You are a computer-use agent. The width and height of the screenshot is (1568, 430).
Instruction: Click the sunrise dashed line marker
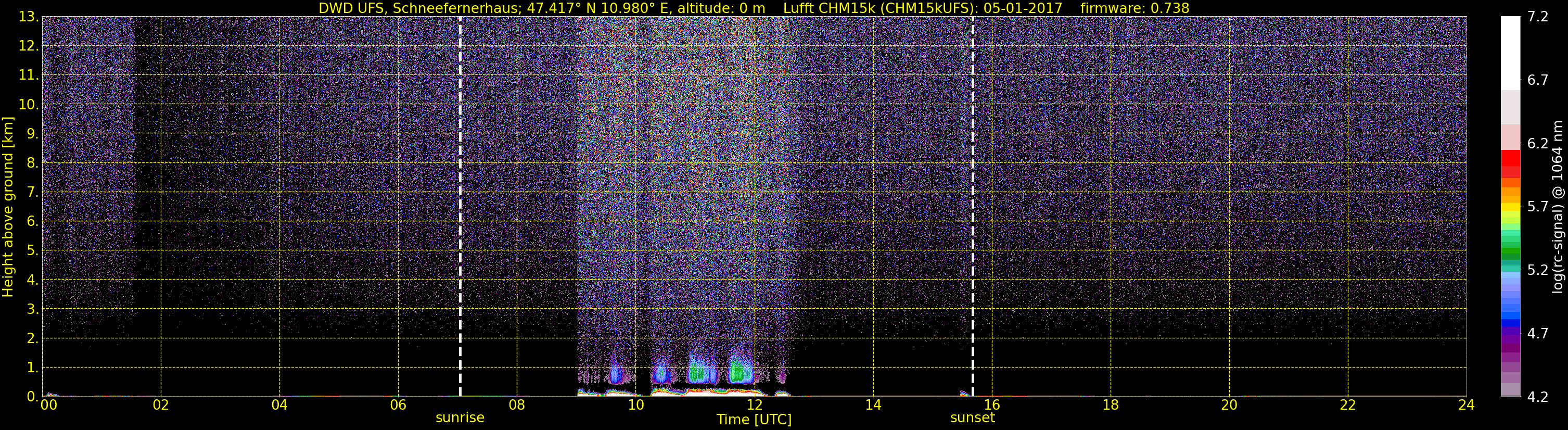(460, 207)
